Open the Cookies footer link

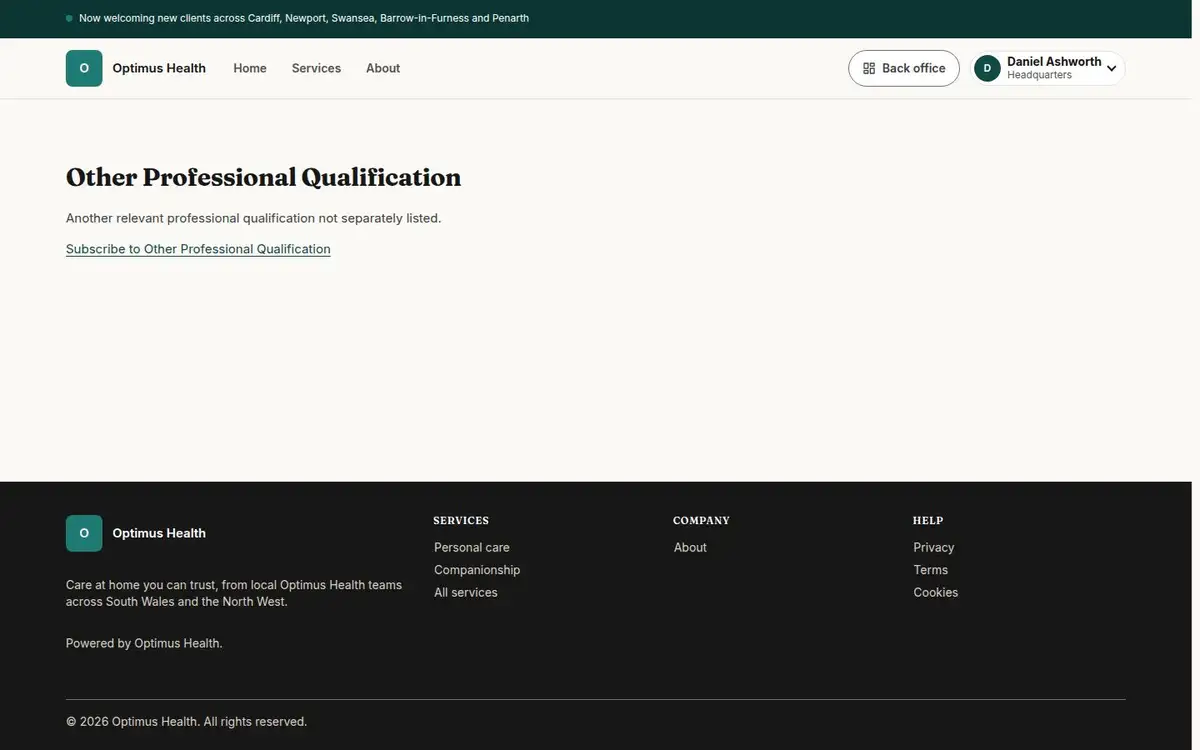tap(936, 592)
